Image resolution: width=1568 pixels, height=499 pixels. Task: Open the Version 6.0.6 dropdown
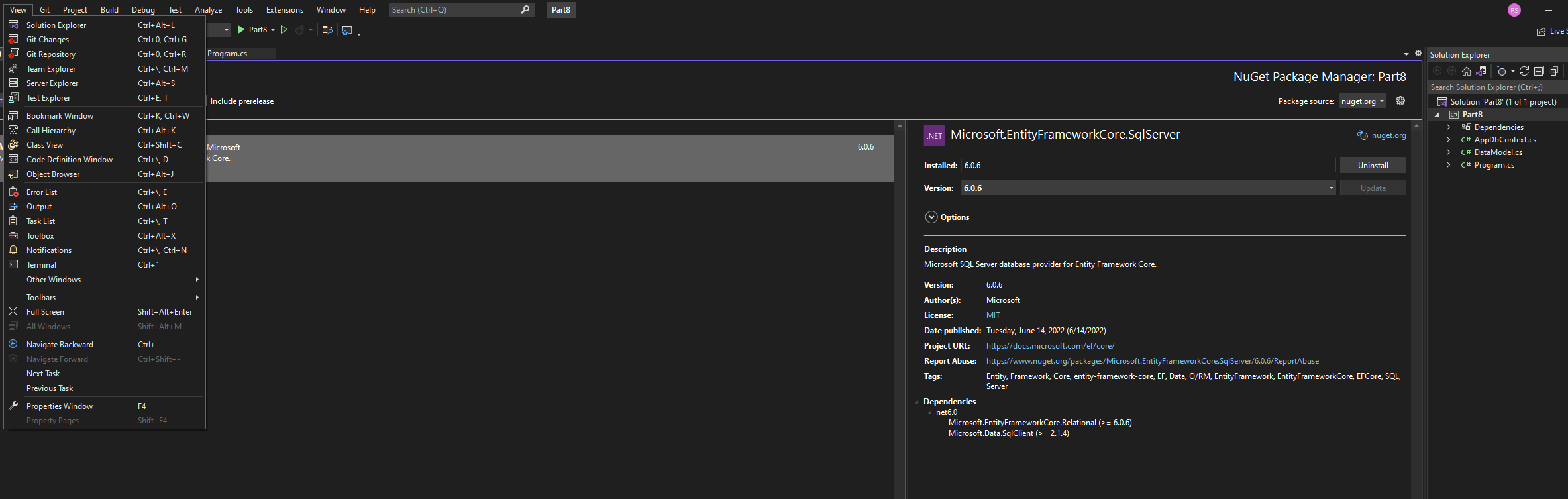1148,188
